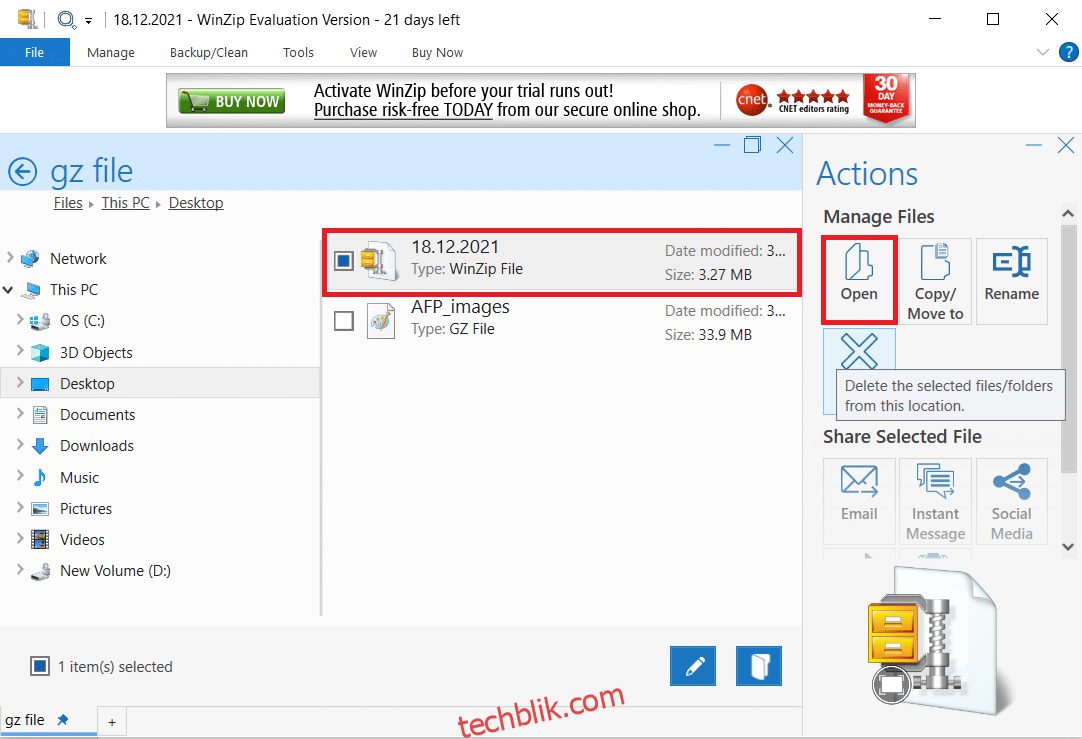Check the AFP_images file checkbox
This screenshot has height=739, width=1082.
click(x=344, y=321)
